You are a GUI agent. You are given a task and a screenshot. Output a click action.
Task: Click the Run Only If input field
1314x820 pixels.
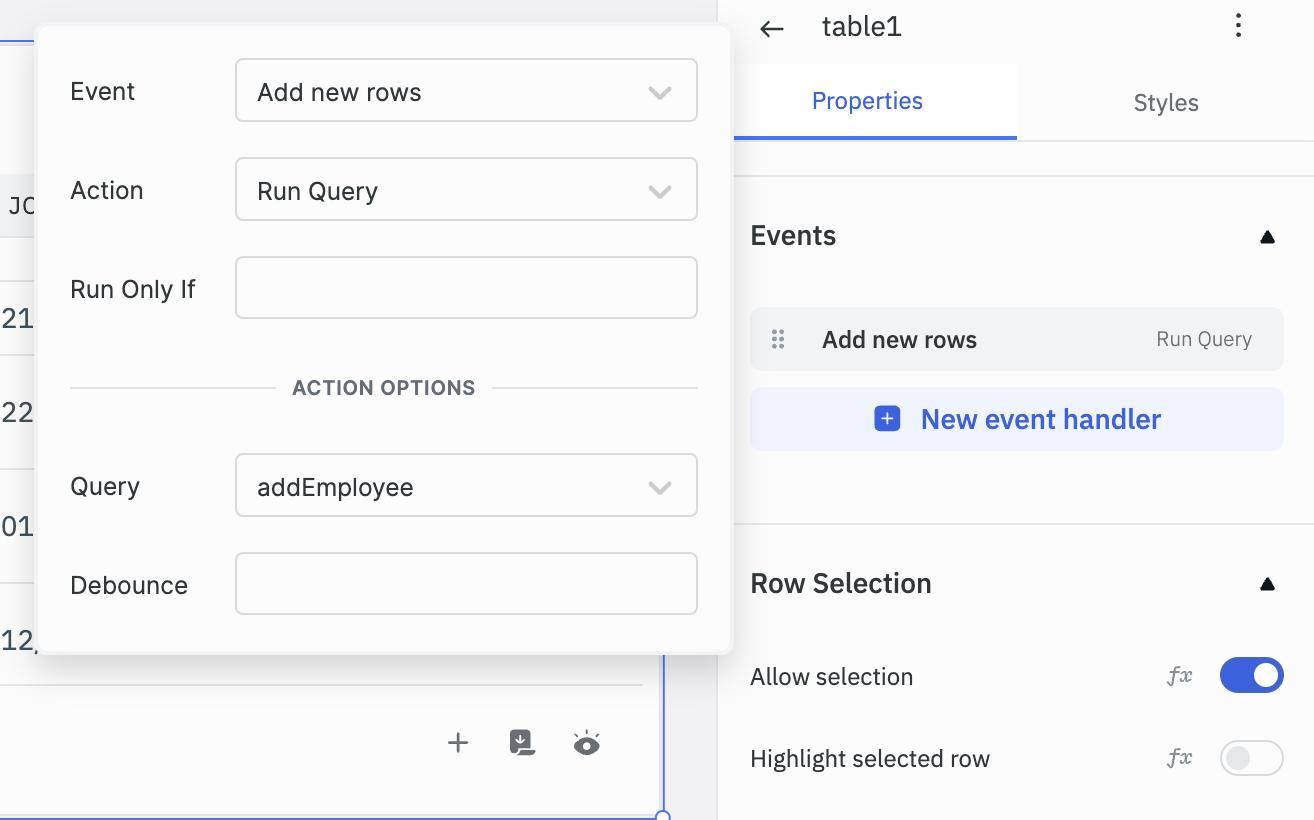(x=465, y=288)
